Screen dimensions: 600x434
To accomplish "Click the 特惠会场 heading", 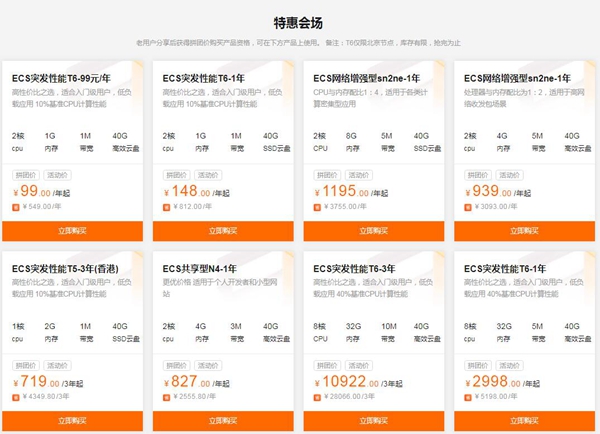I will [x=298, y=23].
